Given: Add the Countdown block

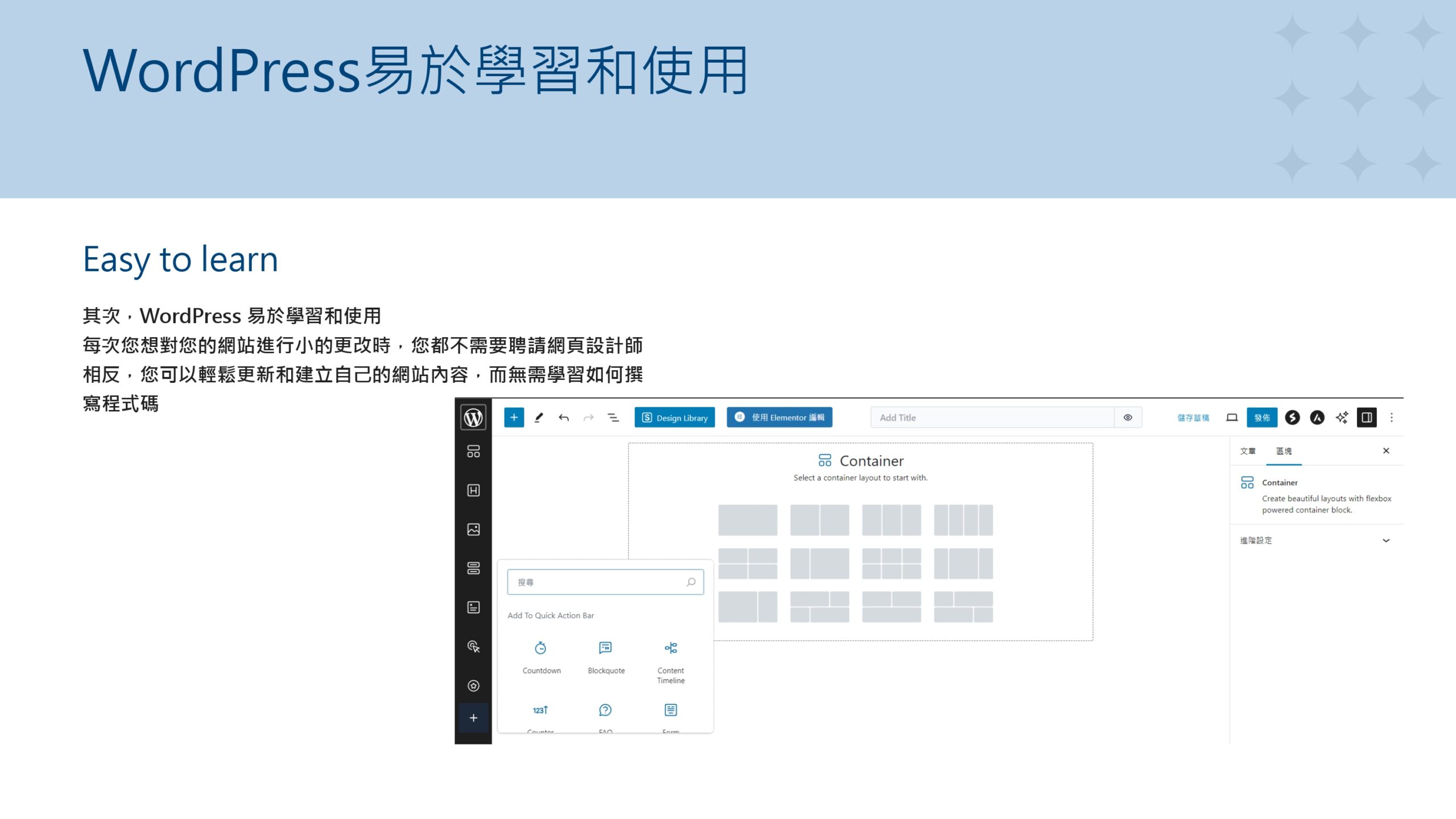Looking at the screenshot, I should coord(541,657).
